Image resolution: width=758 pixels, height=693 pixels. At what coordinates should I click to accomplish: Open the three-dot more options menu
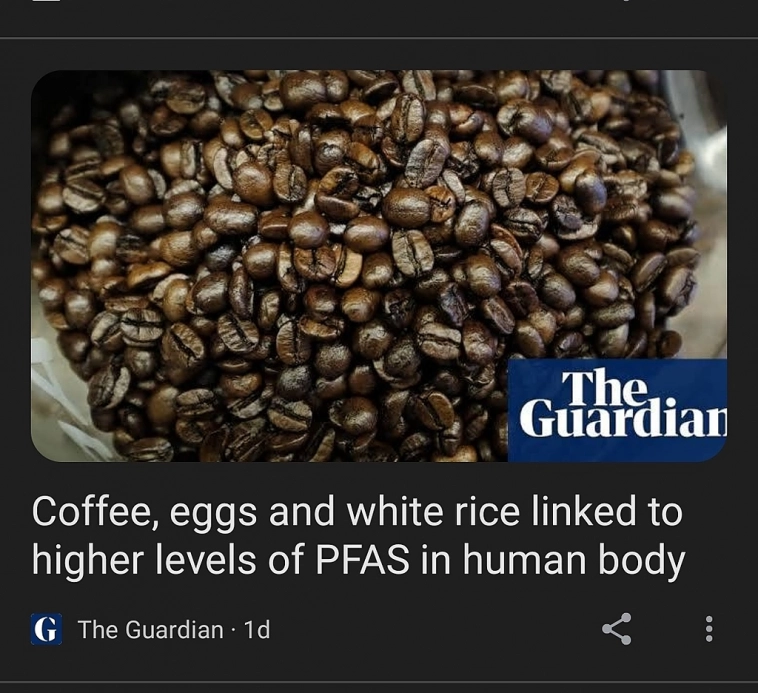pos(709,629)
